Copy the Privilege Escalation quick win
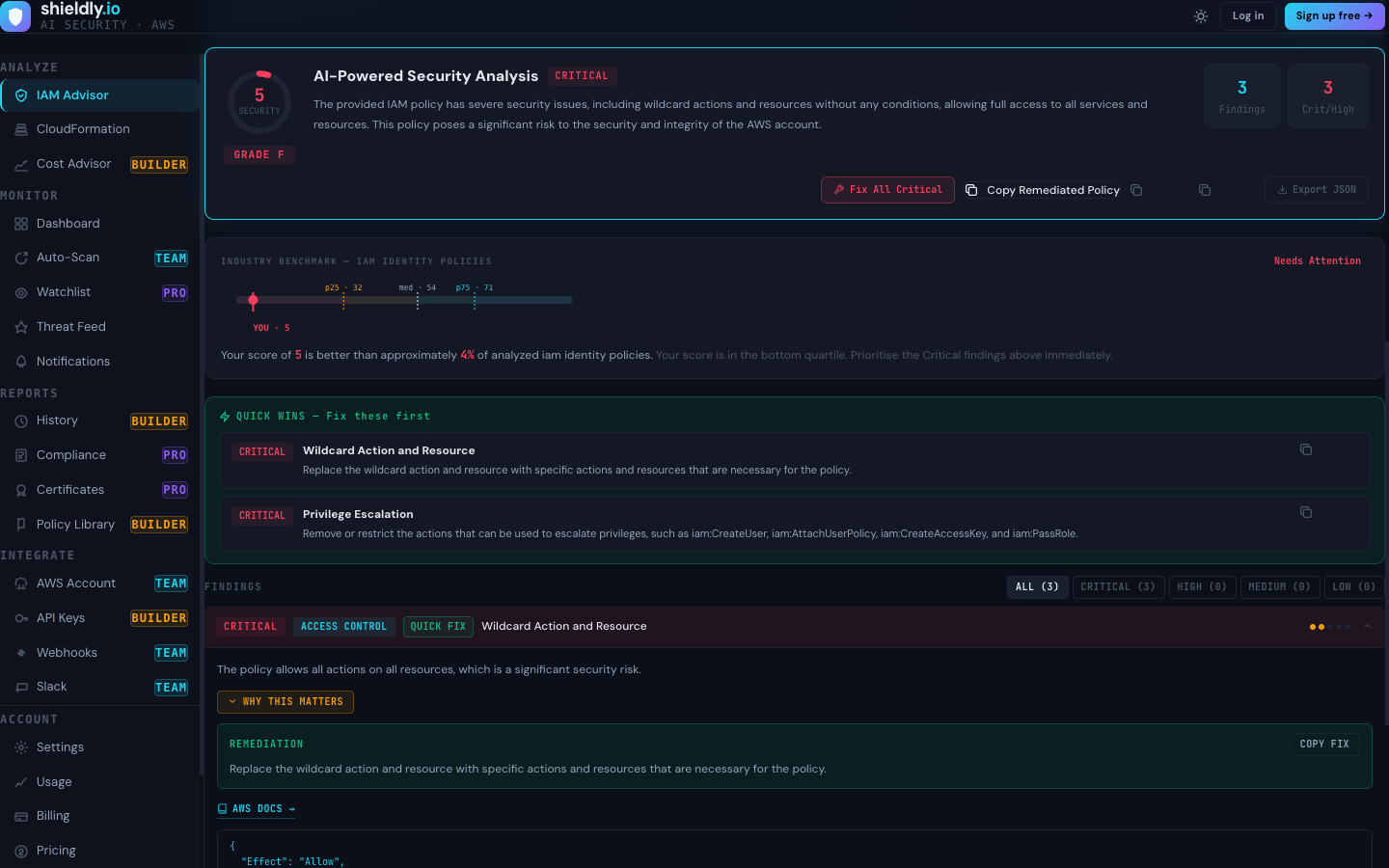 1306,512
